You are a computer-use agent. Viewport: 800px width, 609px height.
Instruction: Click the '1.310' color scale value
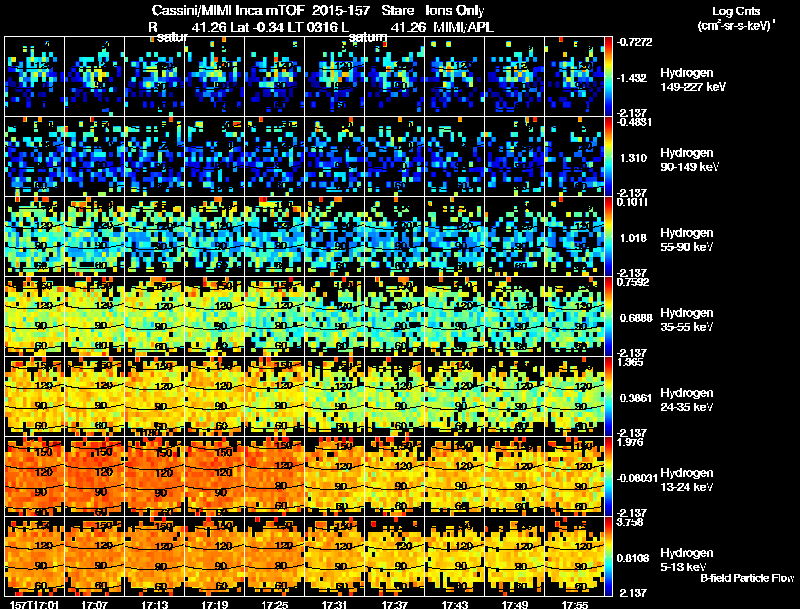point(633,158)
